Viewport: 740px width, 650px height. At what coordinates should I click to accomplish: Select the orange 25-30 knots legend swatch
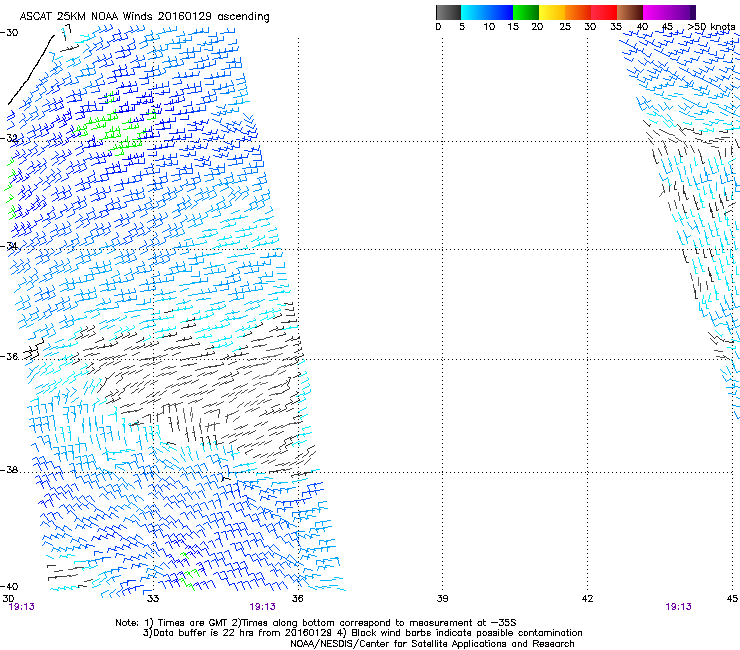[x=578, y=12]
